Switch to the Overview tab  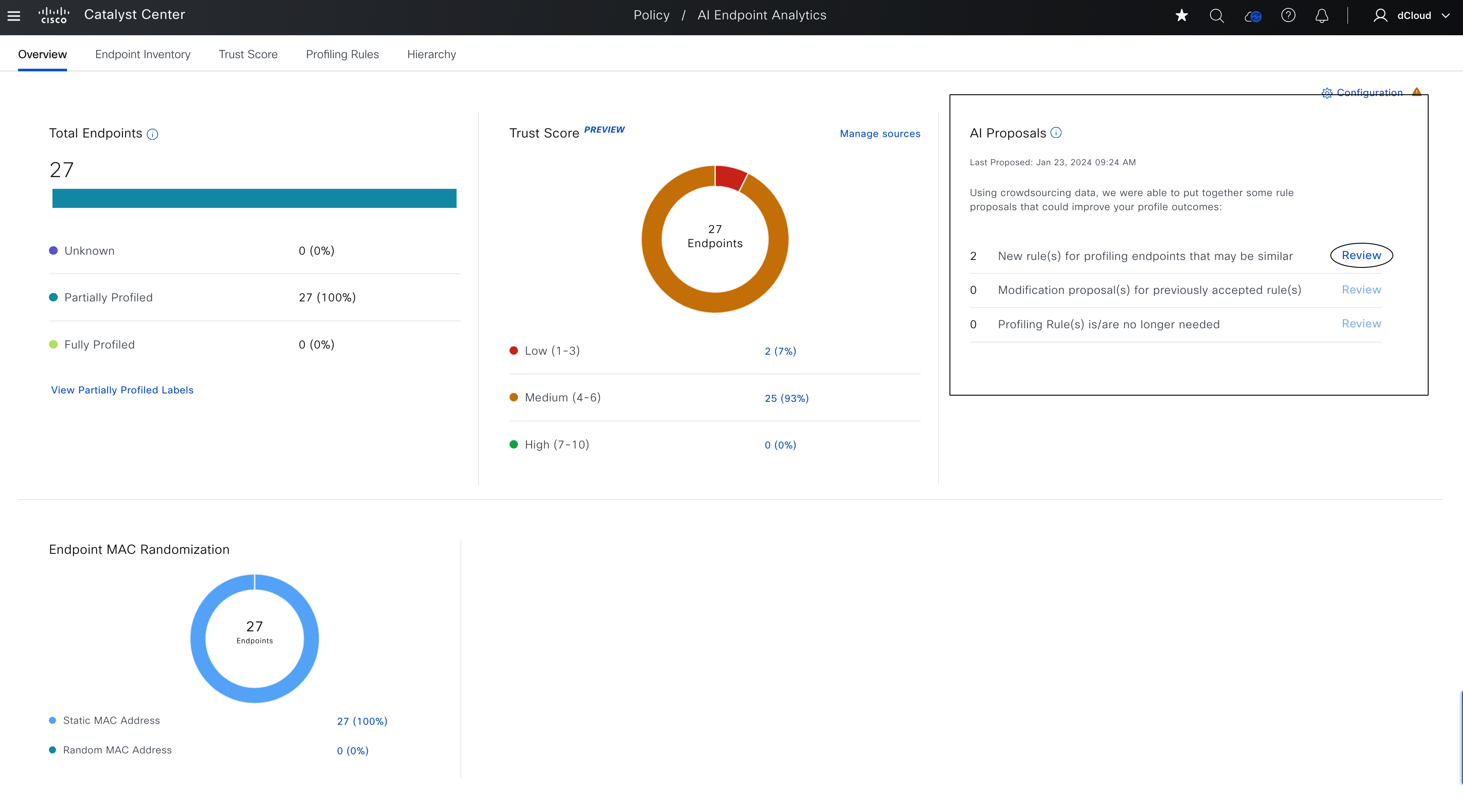coord(43,55)
